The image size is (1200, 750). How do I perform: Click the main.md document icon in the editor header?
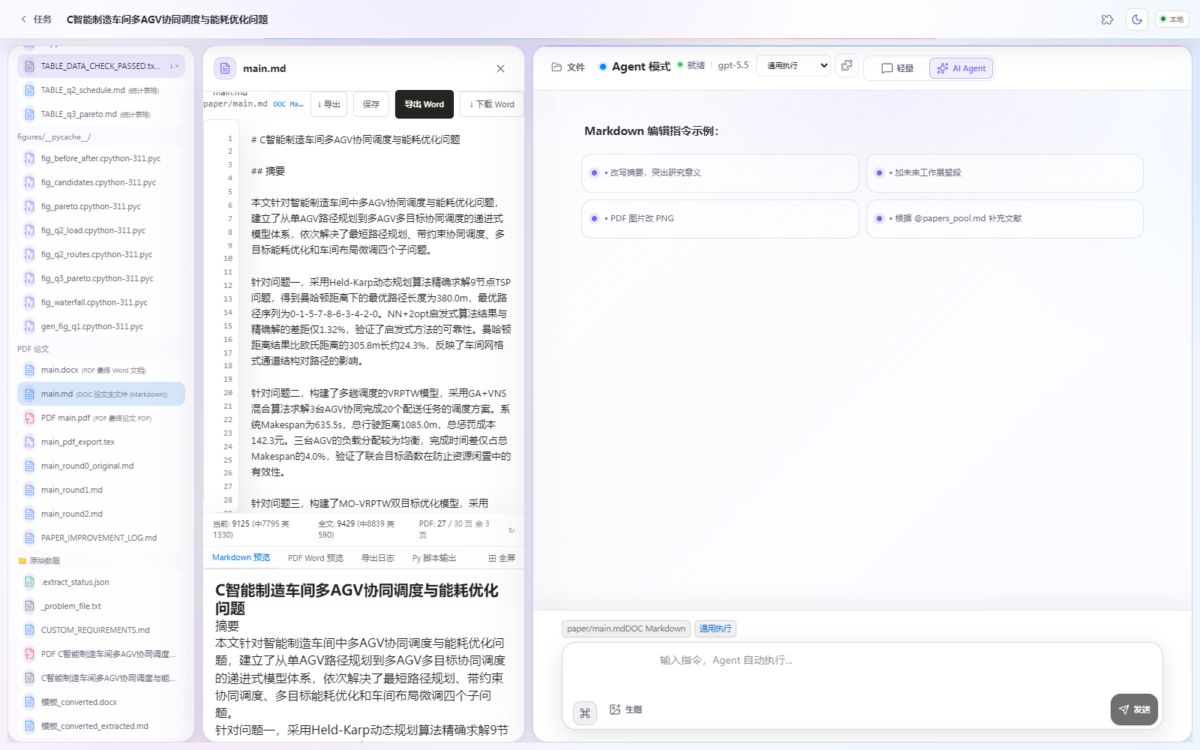[225, 68]
